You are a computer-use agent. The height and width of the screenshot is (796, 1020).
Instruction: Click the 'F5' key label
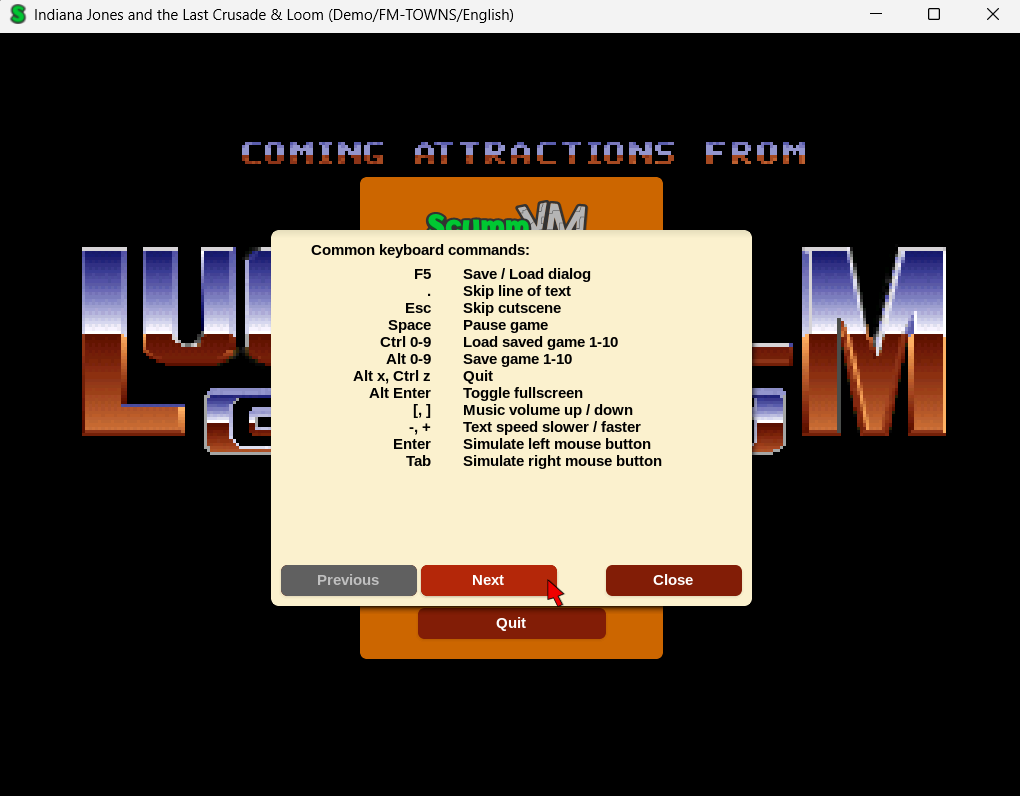pyautogui.click(x=422, y=274)
